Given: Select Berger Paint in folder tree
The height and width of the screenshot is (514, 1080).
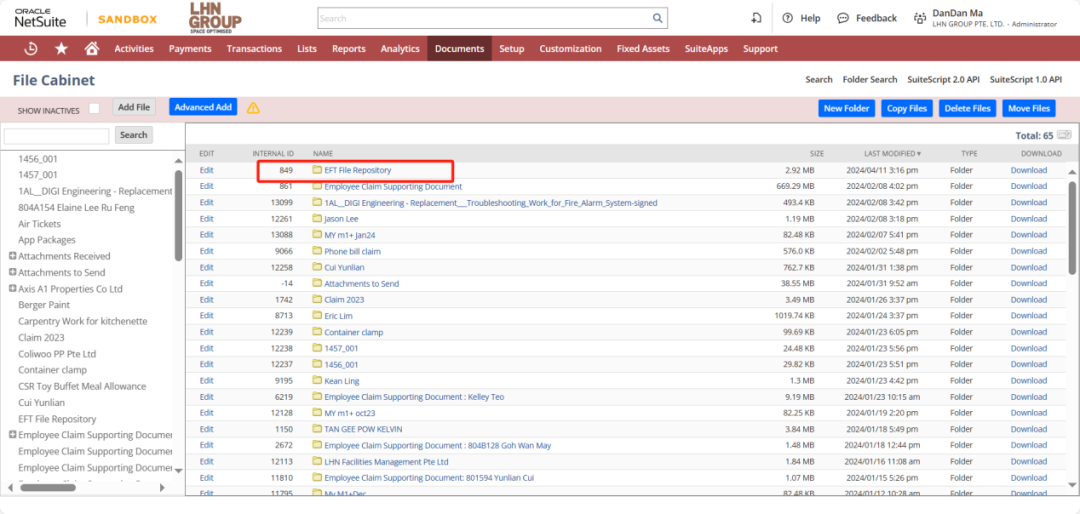Looking at the screenshot, I should pyautogui.click(x=44, y=305).
